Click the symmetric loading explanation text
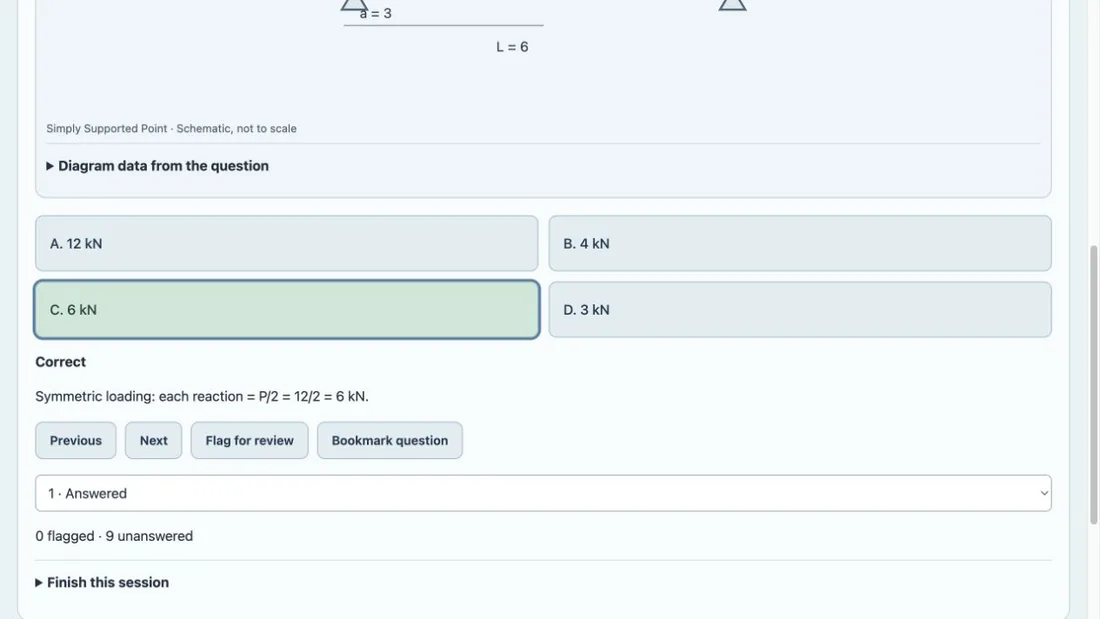The image size is (1100, 619). coord(202,397)
